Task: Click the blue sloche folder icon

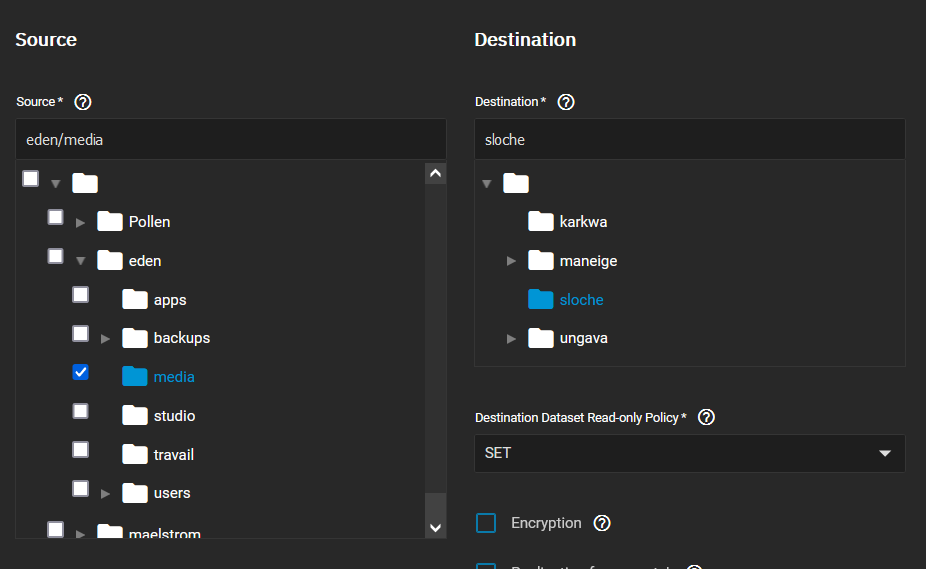Action: coord(541,300)
